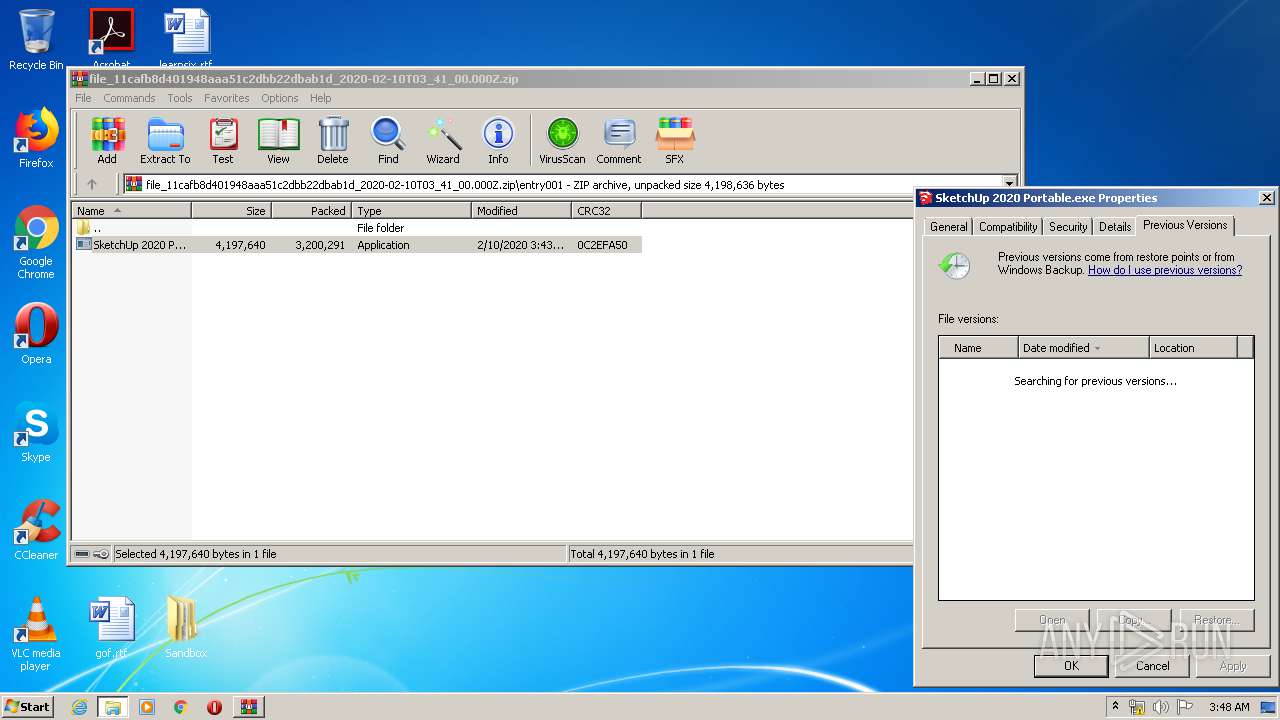Select the SketchUp 2020 P... file row
The width and height of the screenshot is (1280, 720).
tap(357, 245)
